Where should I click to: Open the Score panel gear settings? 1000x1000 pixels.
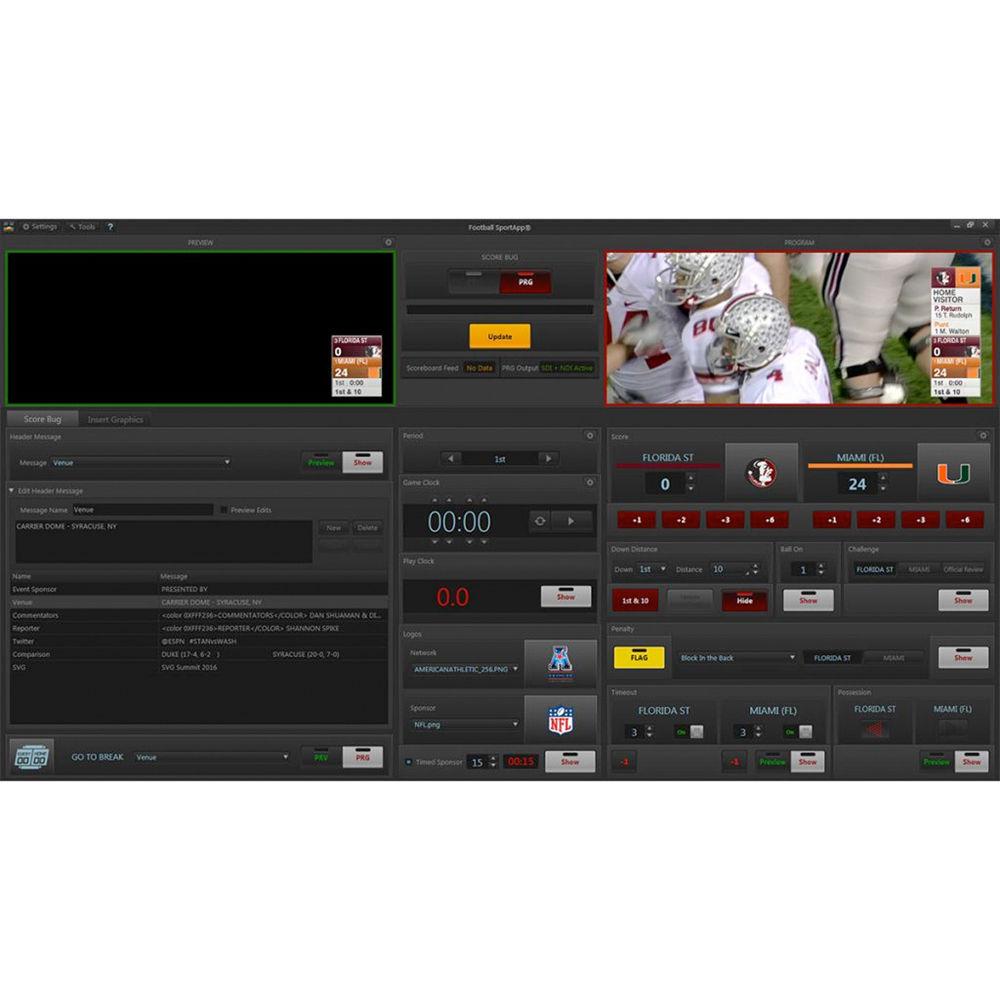point(983,436)
